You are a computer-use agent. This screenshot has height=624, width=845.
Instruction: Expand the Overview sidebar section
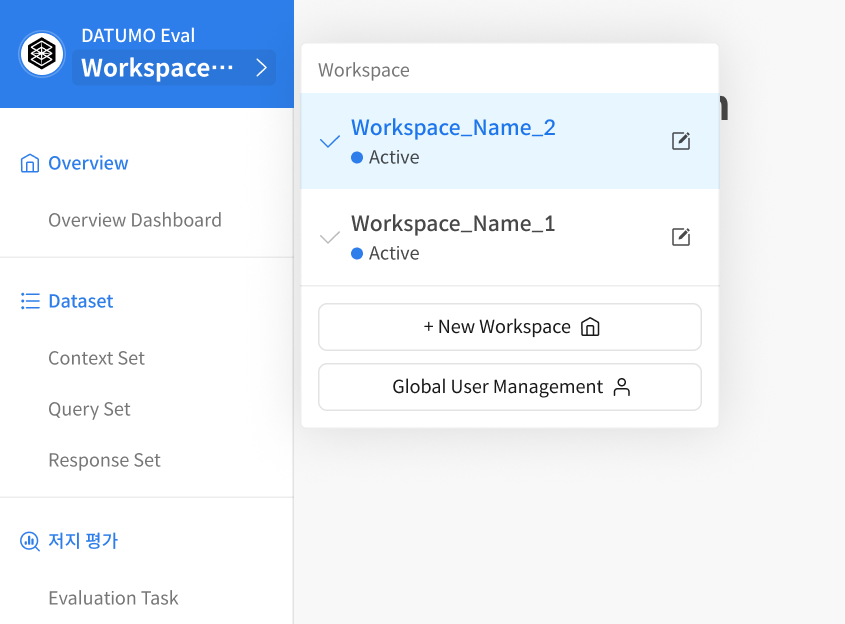[88, 163]
